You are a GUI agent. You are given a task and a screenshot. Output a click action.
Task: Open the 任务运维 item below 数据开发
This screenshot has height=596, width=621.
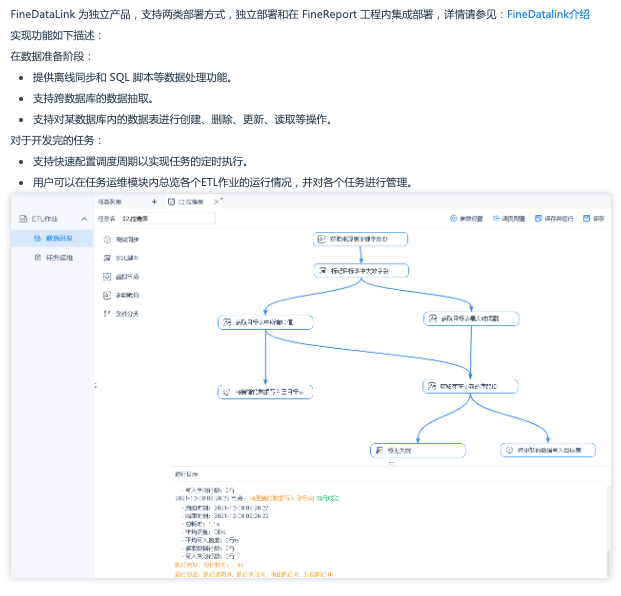point(54,258)
